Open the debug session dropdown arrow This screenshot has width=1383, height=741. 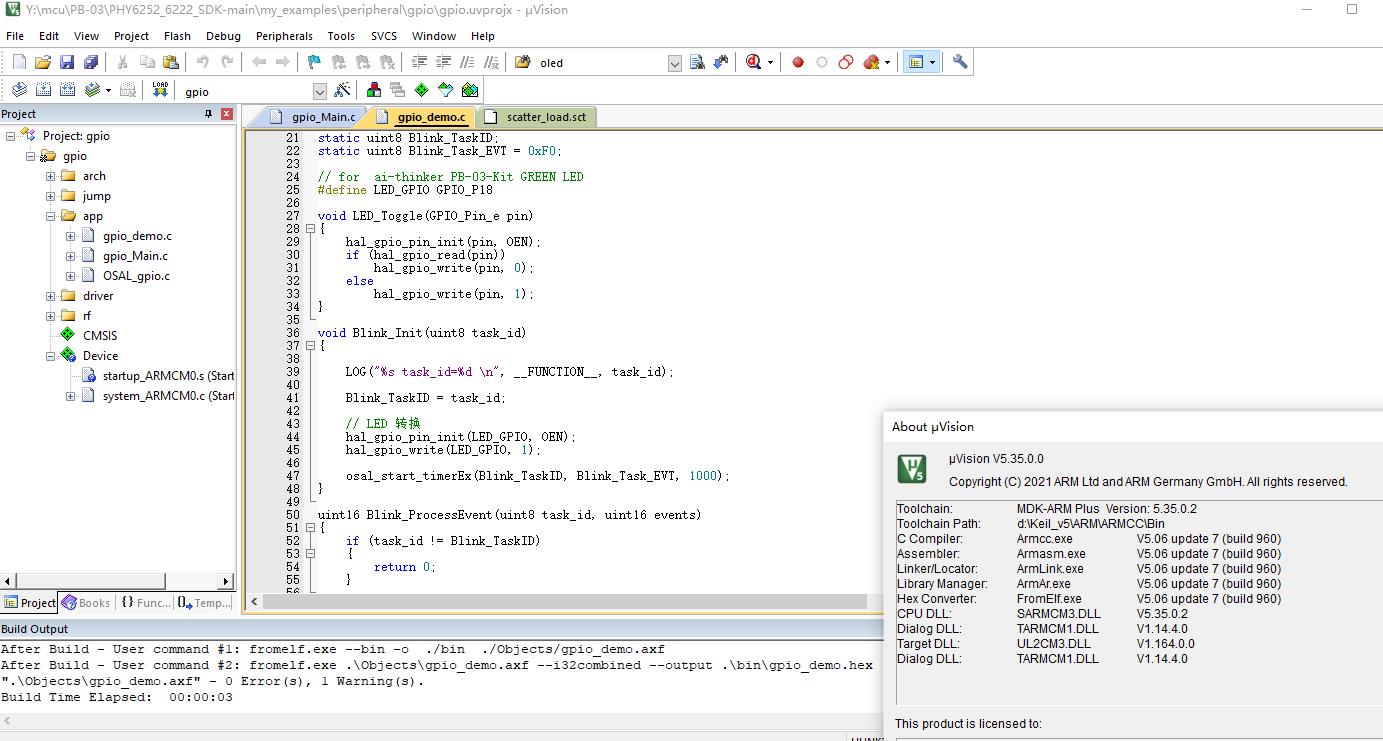770,62
